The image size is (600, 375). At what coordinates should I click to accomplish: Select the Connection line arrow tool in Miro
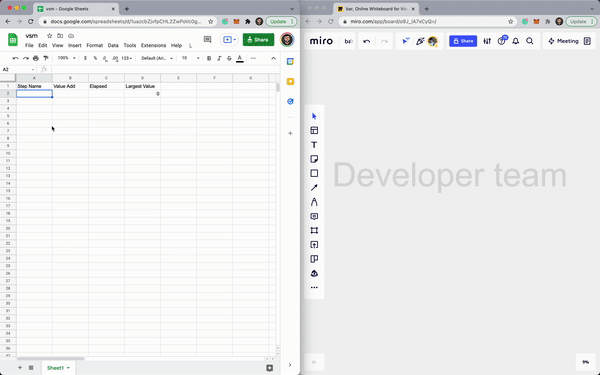tap(314, 188)
